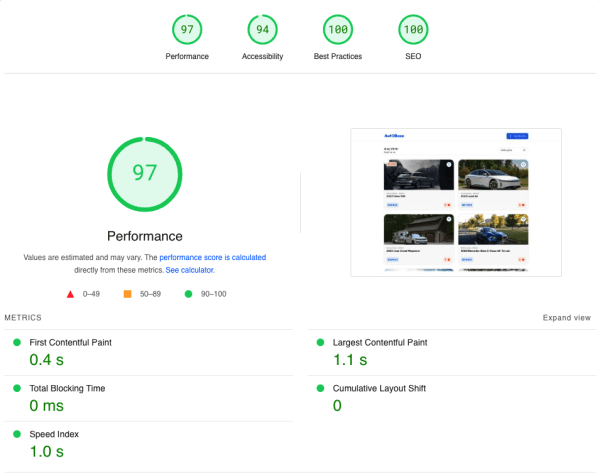This screenshot has height=473, width=600.
Task: Click the SEO score gauge showing 100
Action: [413, 29]
